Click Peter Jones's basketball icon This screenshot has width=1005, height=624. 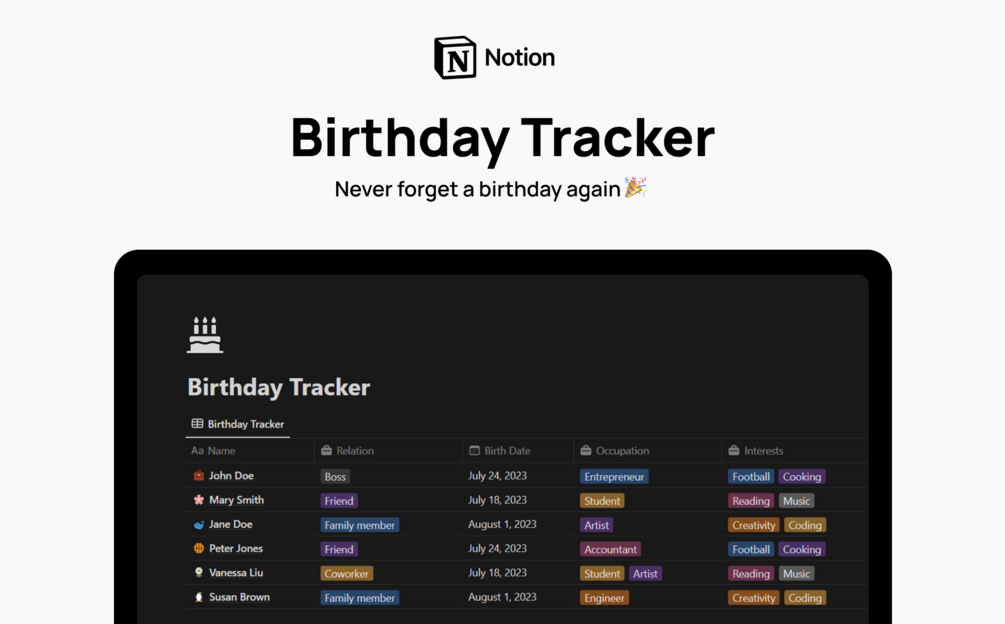point(199,548)
